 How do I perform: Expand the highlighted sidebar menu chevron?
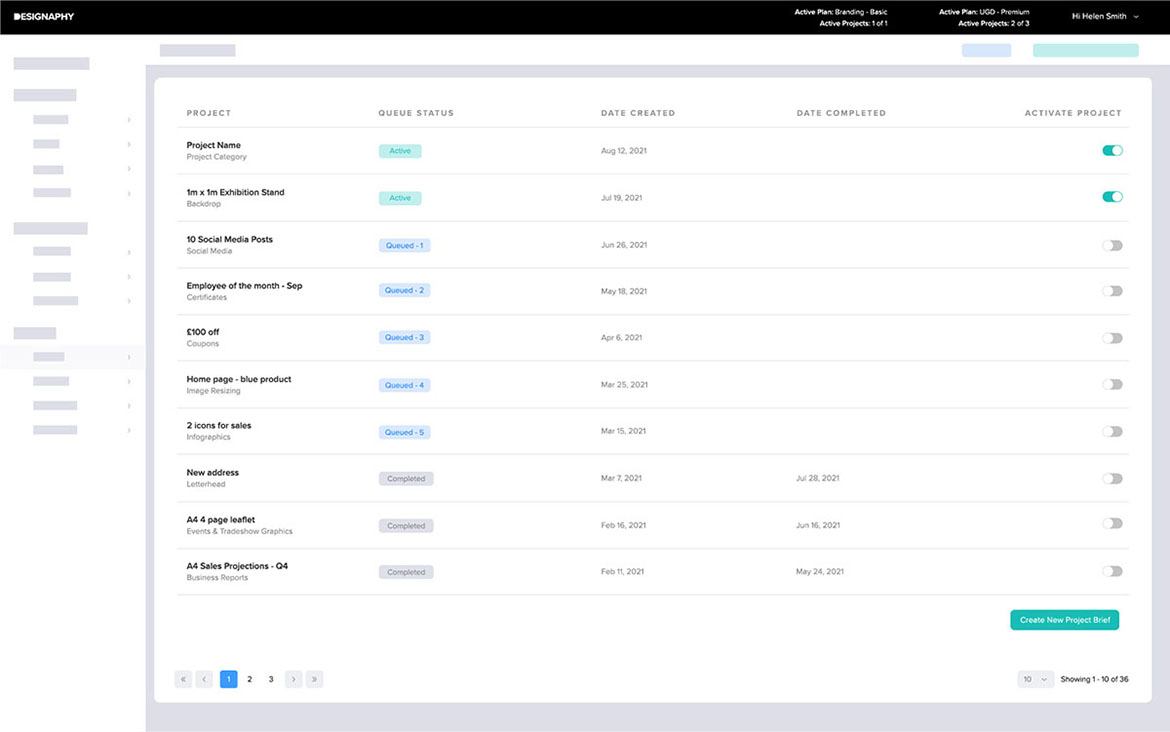[129, 357]
